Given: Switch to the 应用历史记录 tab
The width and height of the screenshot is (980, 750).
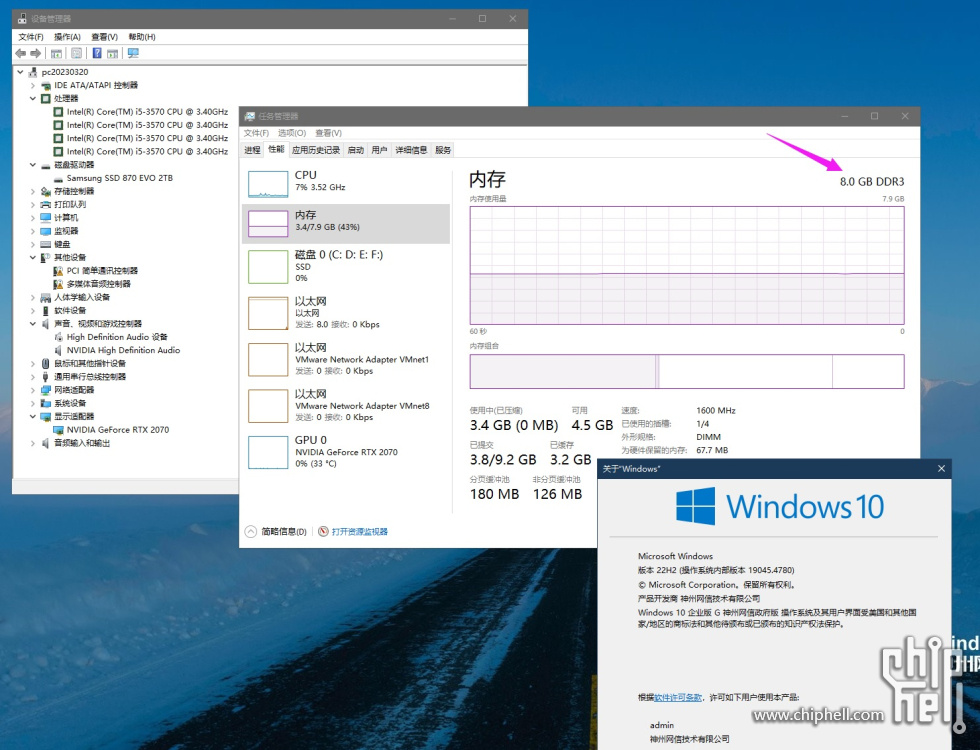Looking at the screenshot, I should click(316, 150).
